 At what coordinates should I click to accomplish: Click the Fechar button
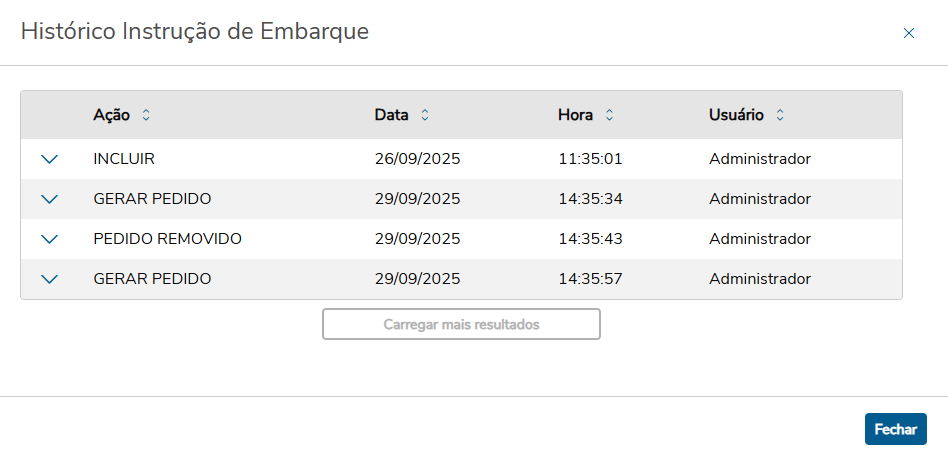(895, 429)
